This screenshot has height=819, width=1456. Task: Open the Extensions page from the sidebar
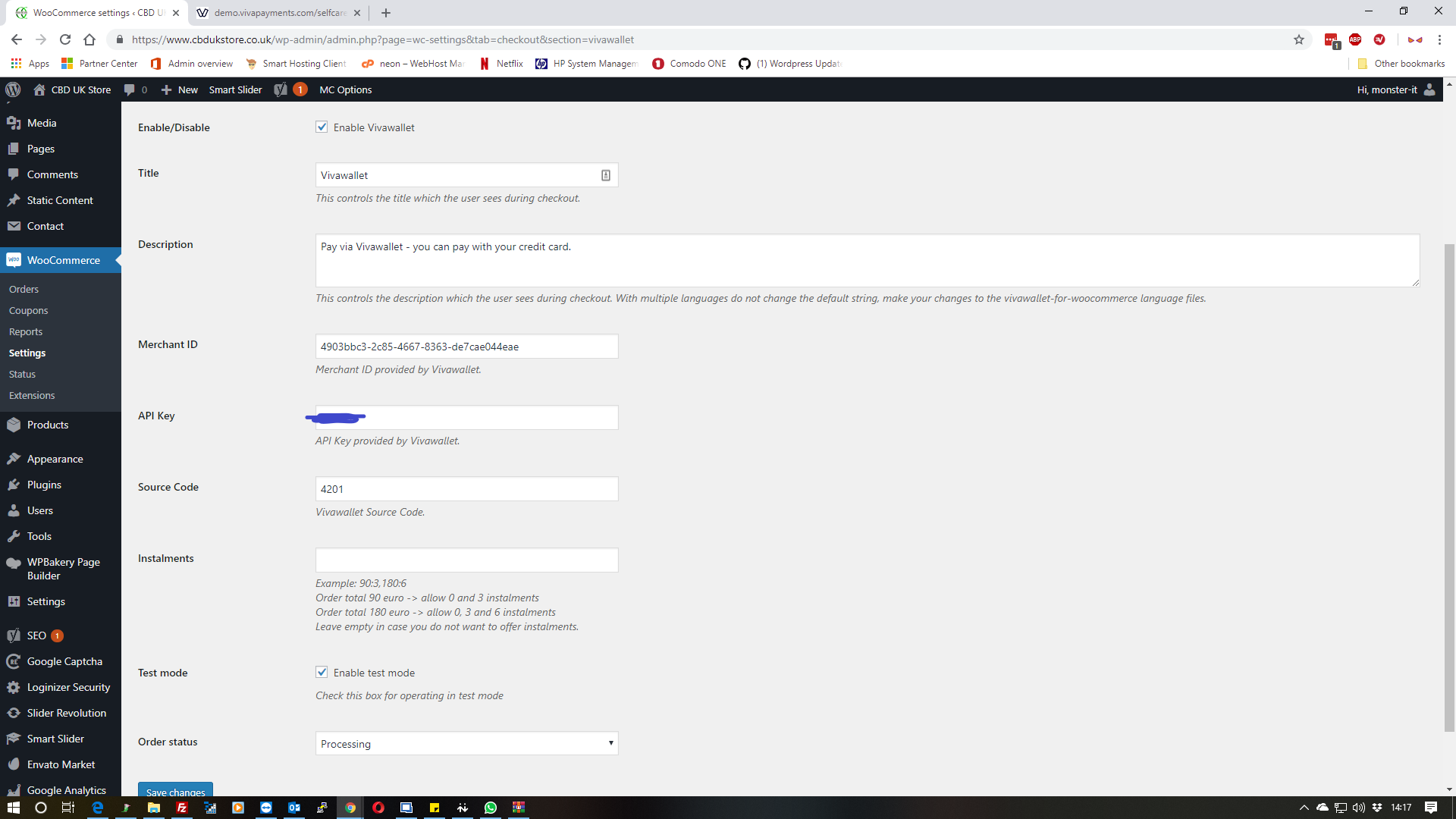(32, 395)
